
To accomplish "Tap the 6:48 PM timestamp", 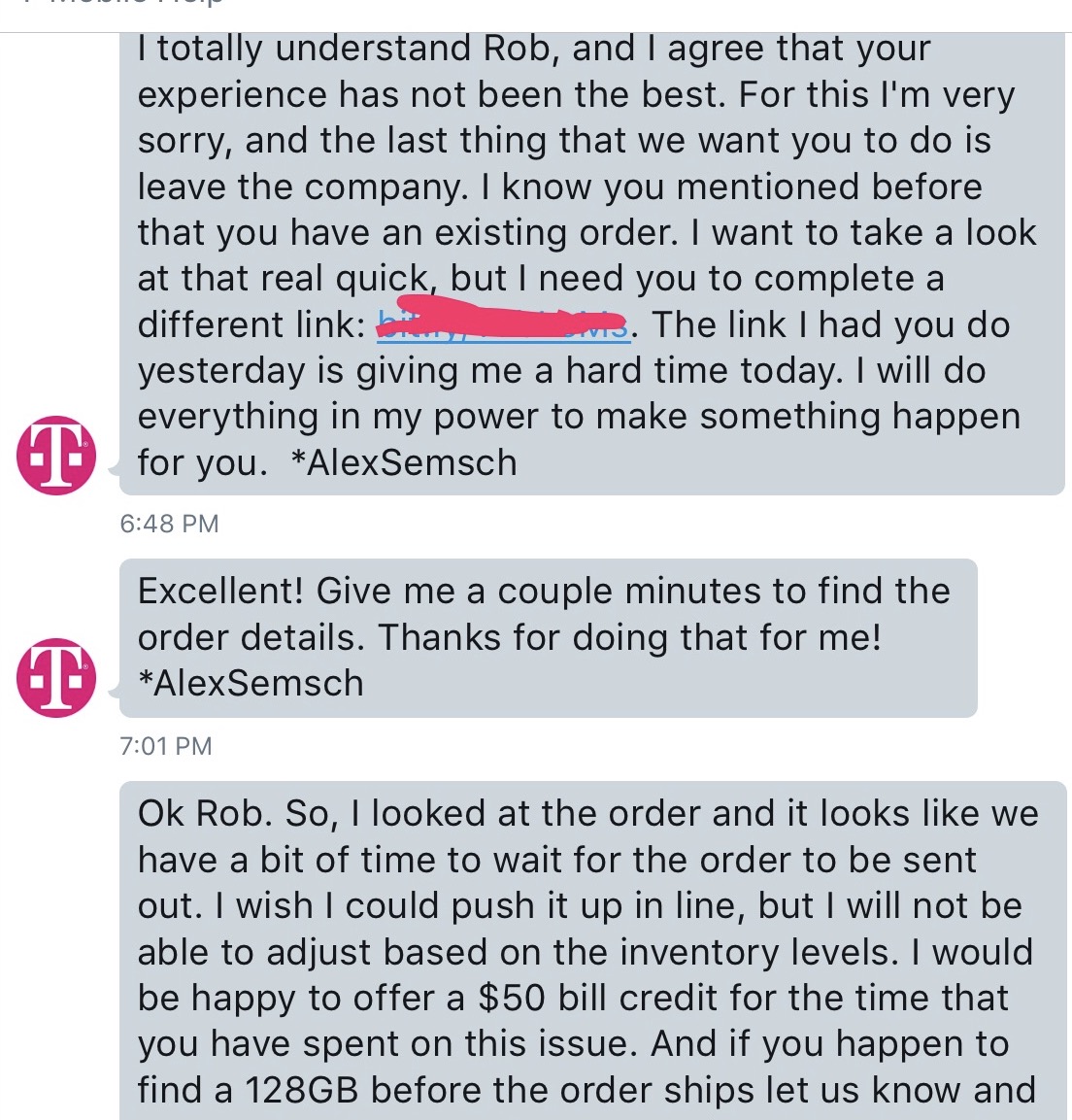I will (169, 524).
